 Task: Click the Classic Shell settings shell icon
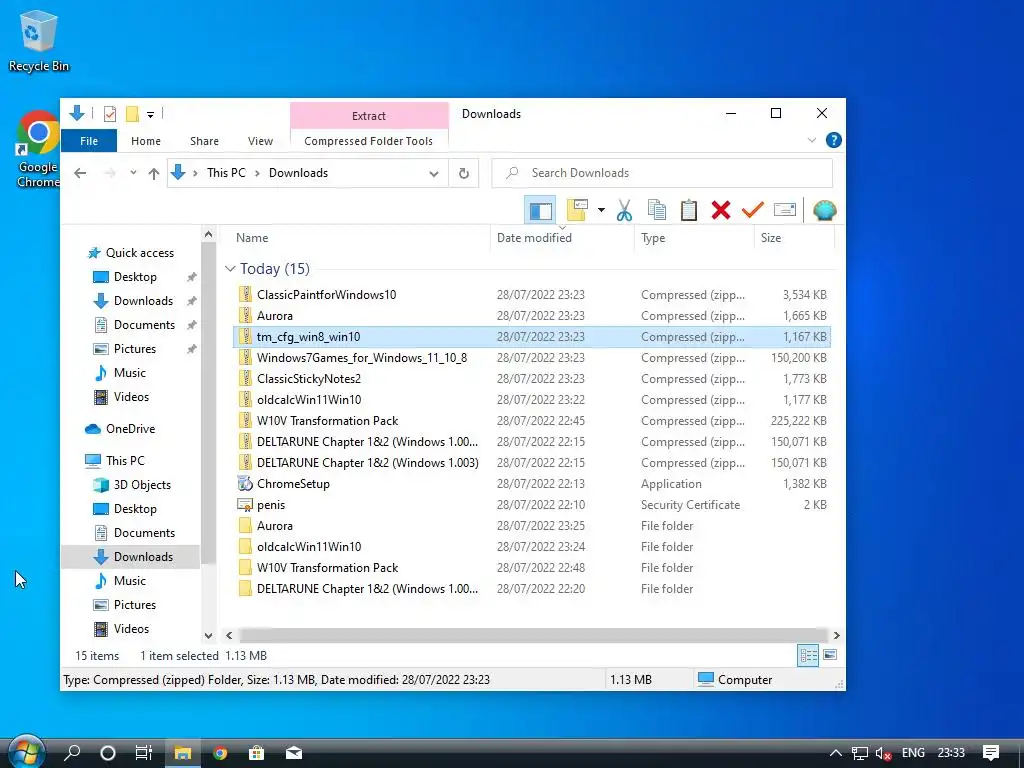[824, 210]
